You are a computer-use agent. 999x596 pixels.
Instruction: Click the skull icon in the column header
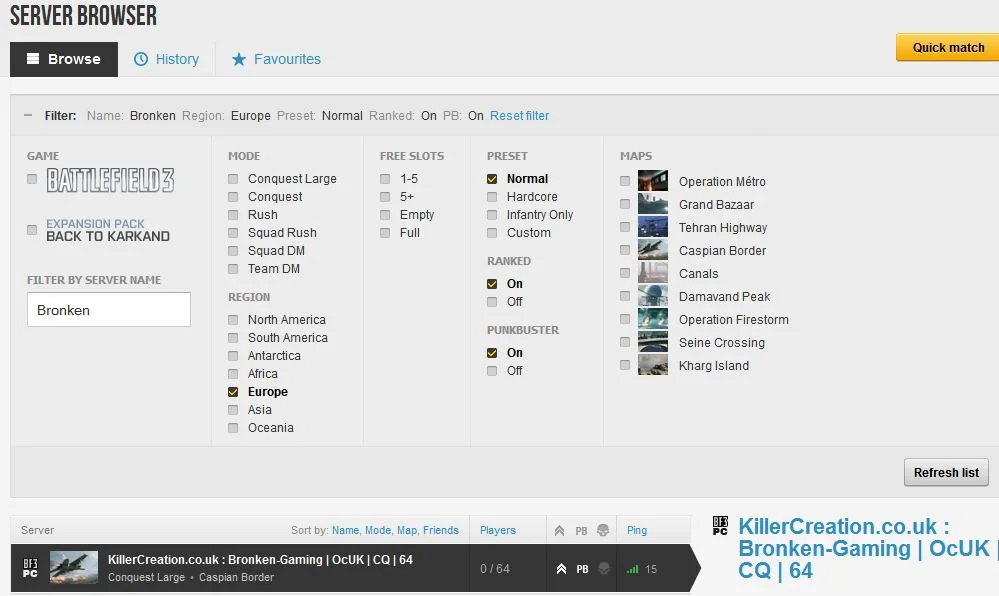point(603,530)
